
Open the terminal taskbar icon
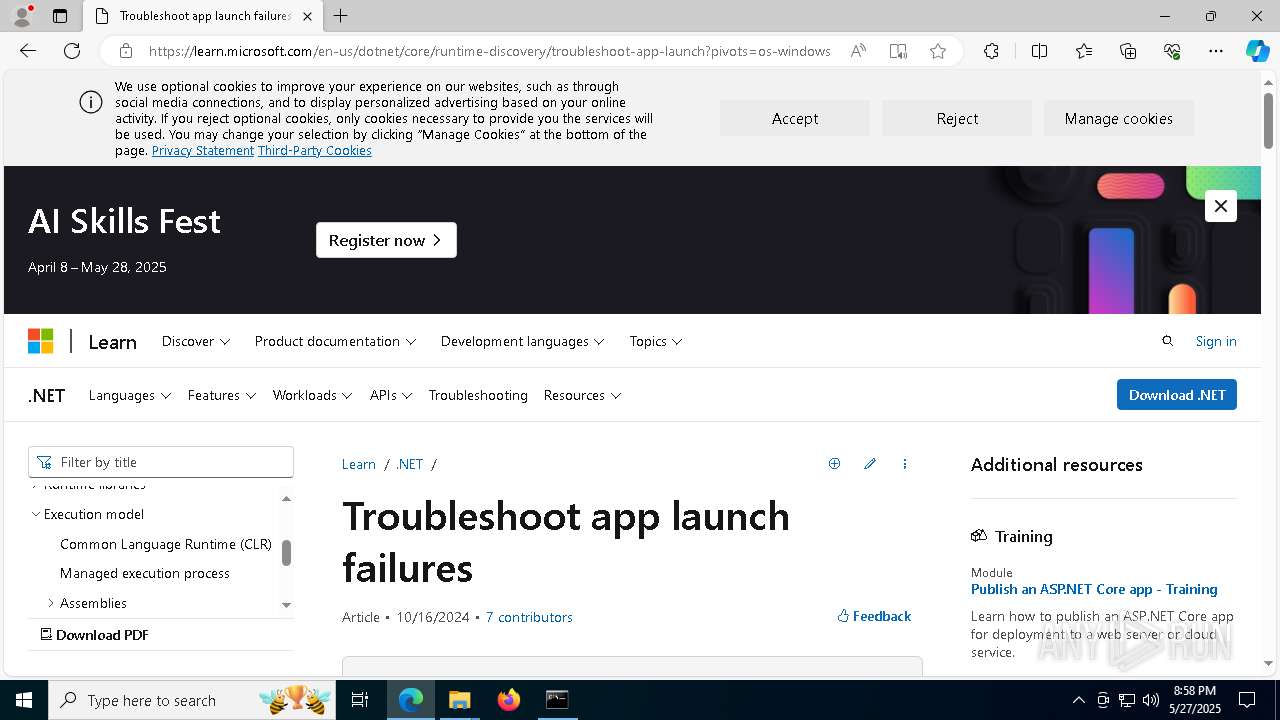(557, 700)
